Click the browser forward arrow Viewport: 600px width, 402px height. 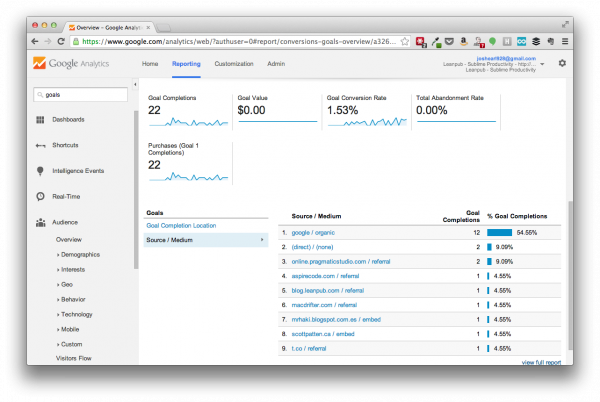[x=48, y=41]
